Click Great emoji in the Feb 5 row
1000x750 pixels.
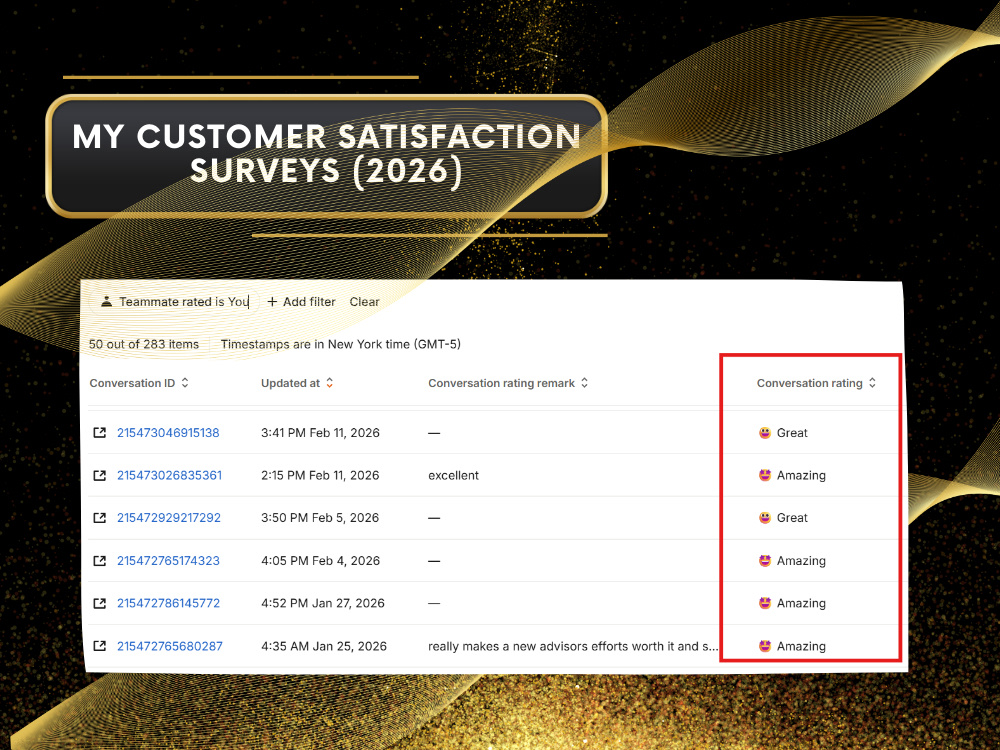tap(765, 518)
